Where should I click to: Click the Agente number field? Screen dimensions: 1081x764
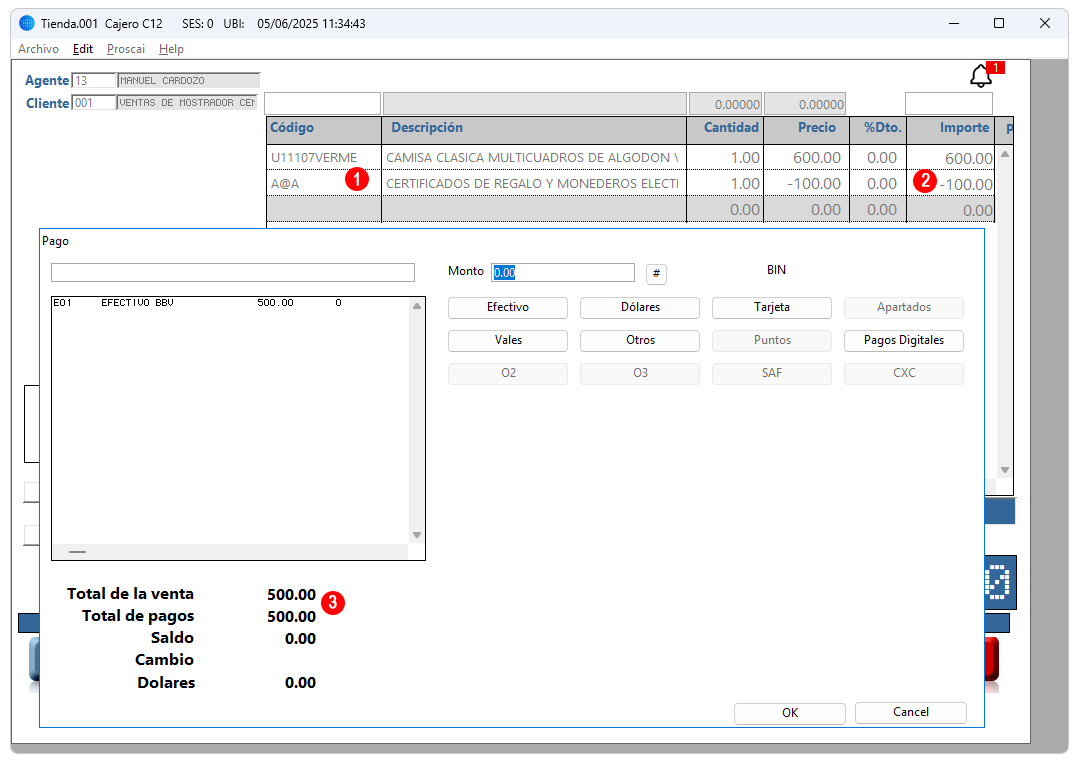[x=94, y=81]
